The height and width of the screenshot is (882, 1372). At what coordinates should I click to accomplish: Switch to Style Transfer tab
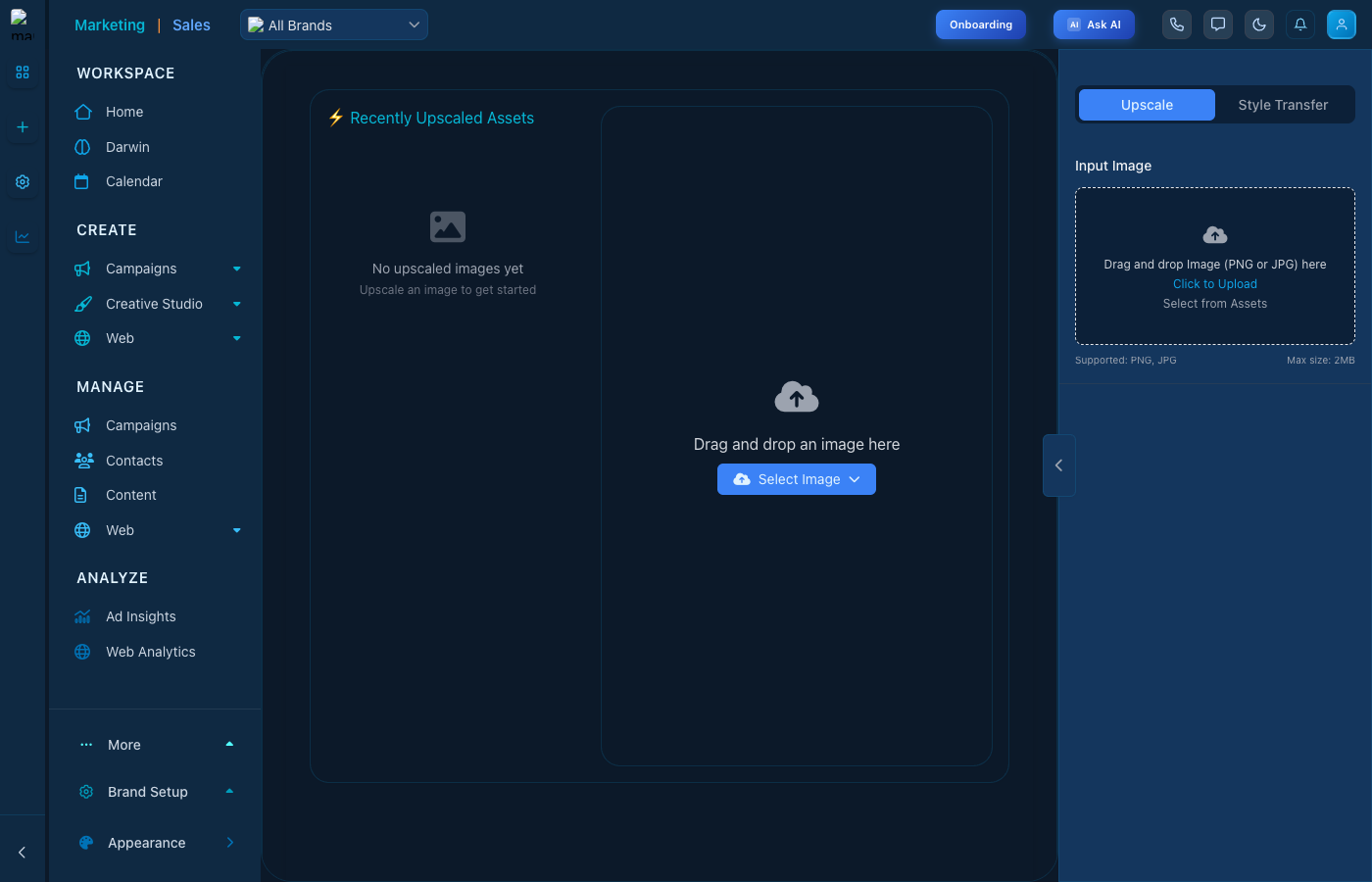[1283, 105]
